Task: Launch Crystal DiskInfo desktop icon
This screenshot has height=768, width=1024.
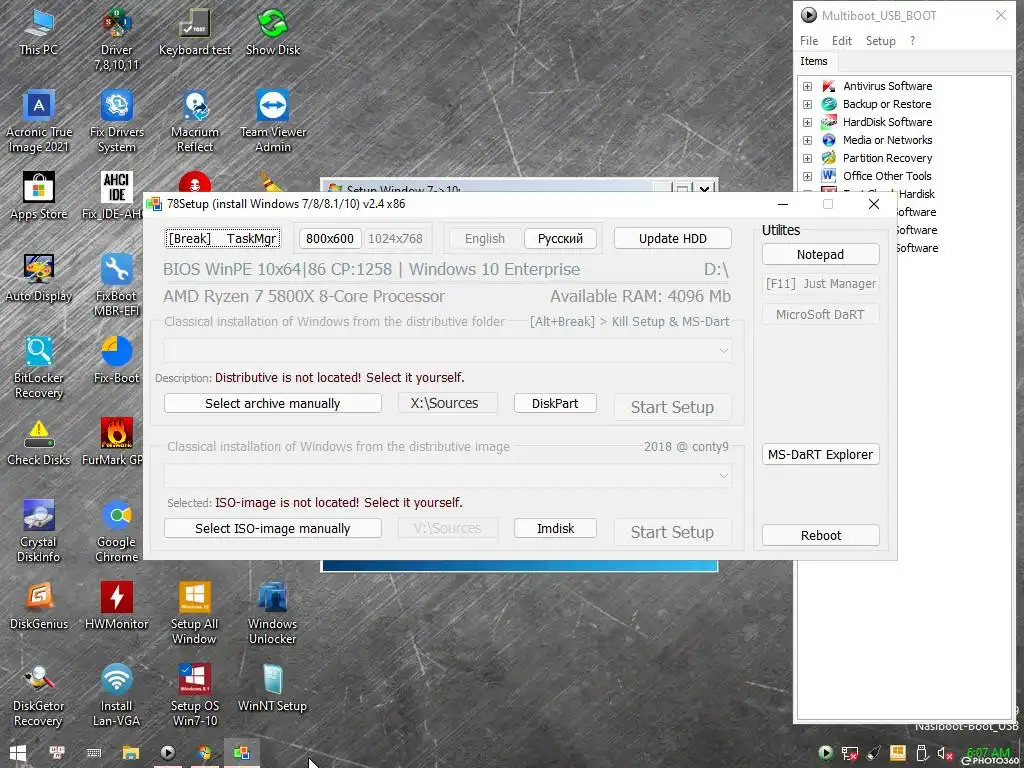Action: [39, 532]
